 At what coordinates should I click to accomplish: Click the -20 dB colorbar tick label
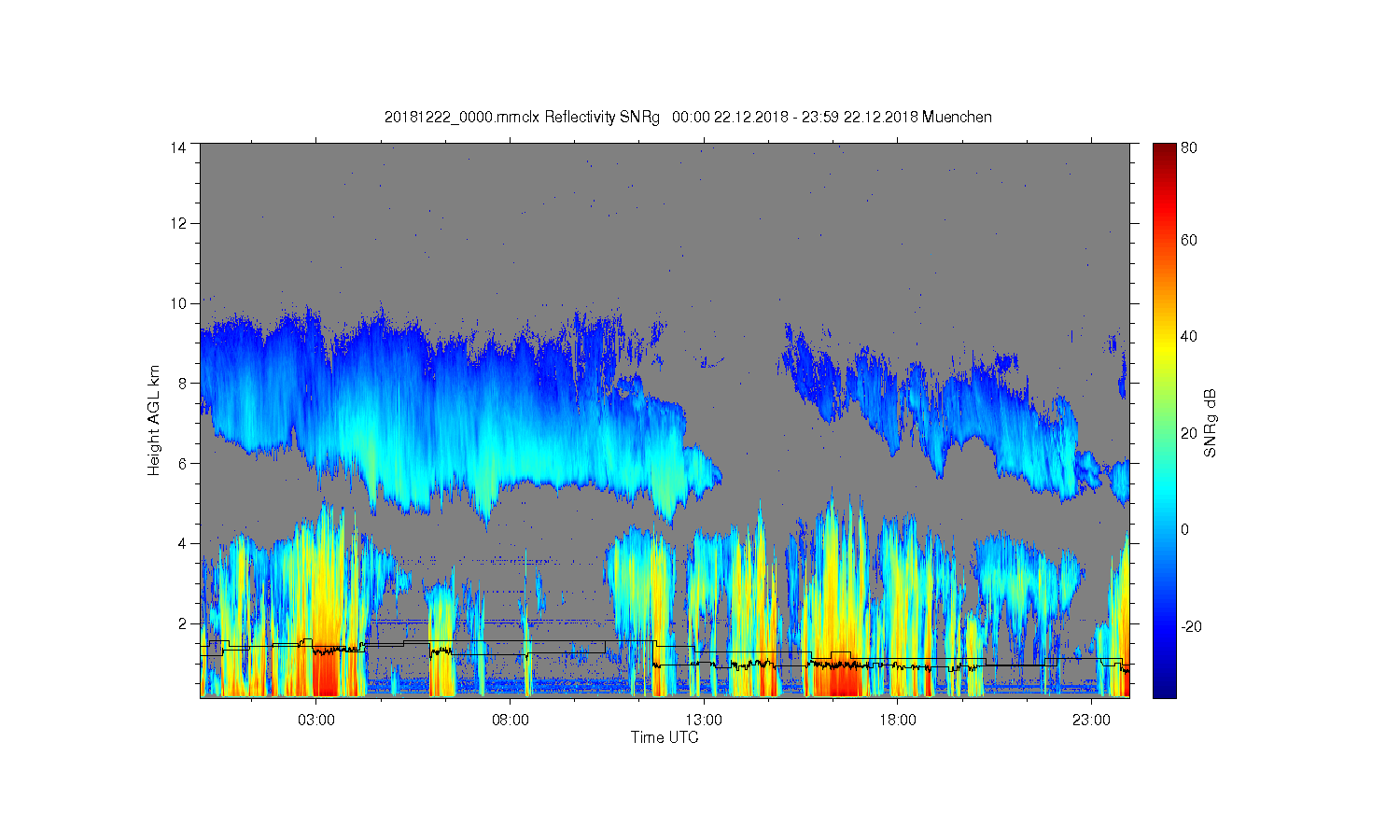1191,626
